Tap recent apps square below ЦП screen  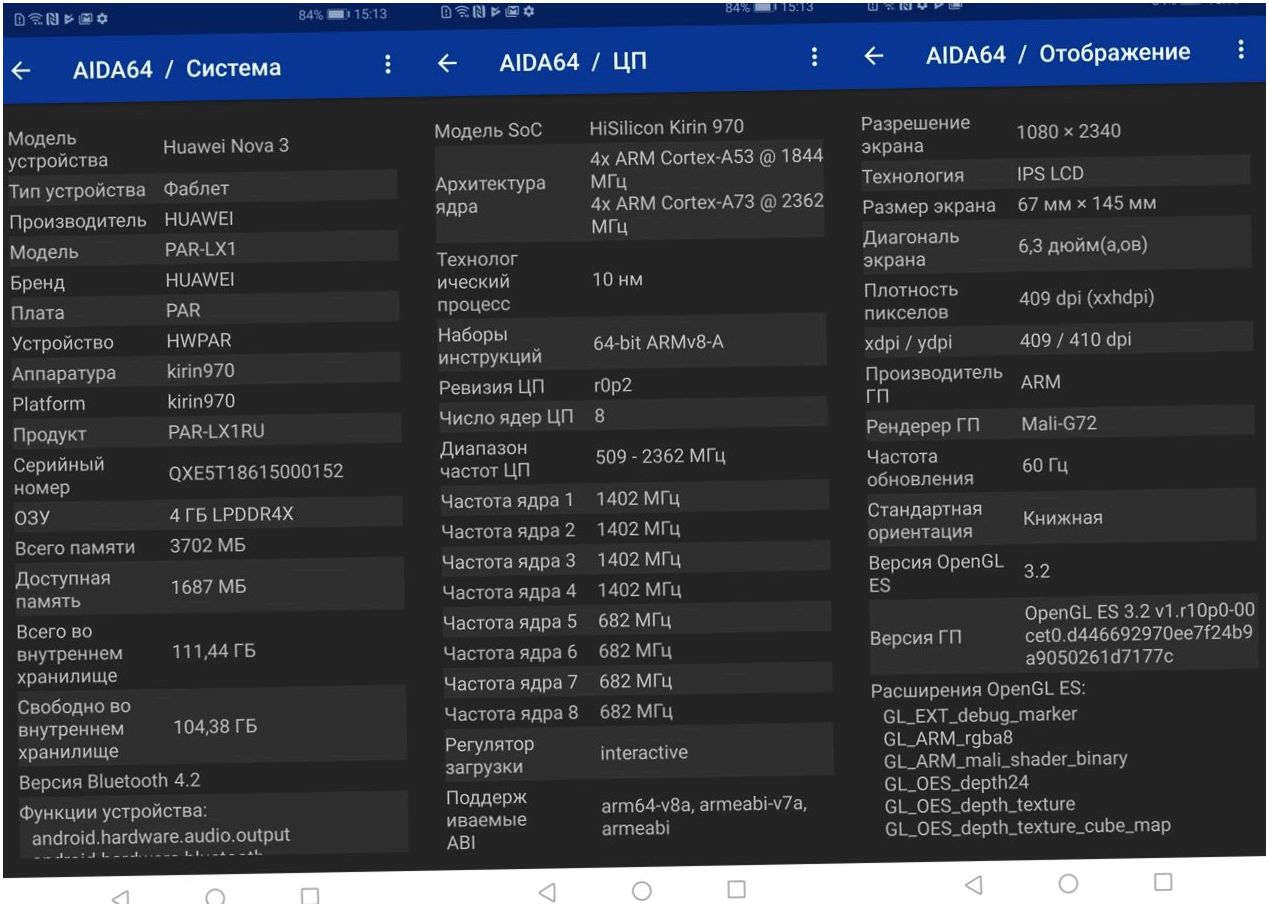point(737,887)
